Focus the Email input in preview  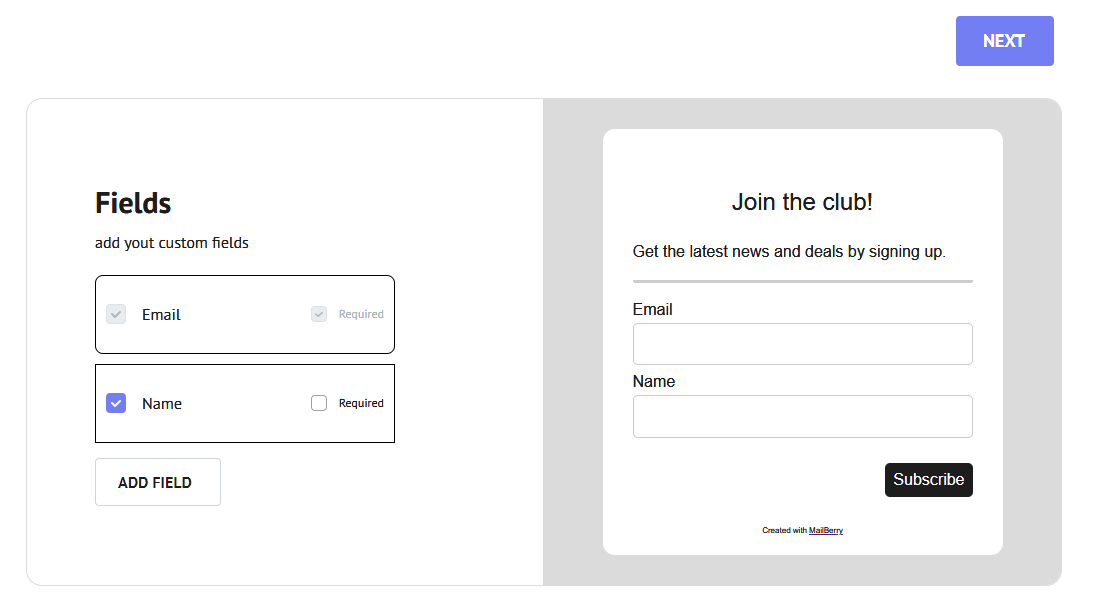click(x=802, y=344)
